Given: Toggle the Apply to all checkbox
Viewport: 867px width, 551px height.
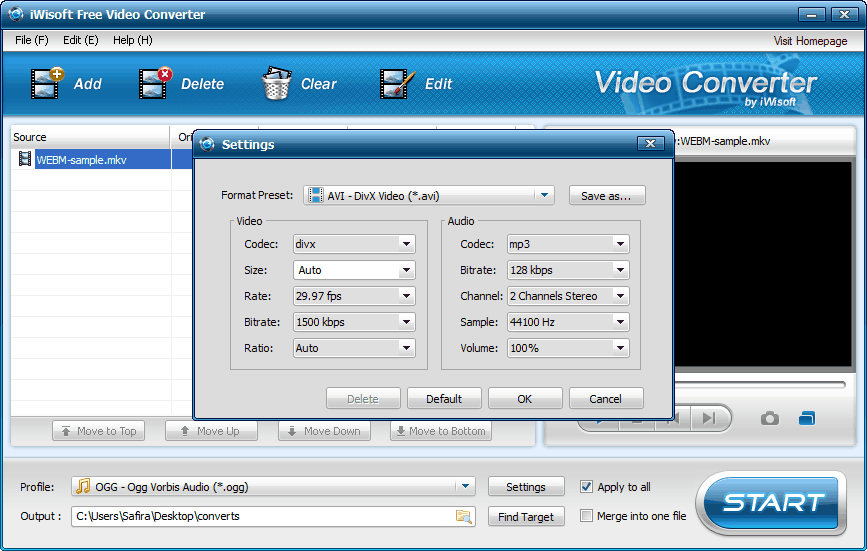Looking at the screenshot, I should [586, 486].
